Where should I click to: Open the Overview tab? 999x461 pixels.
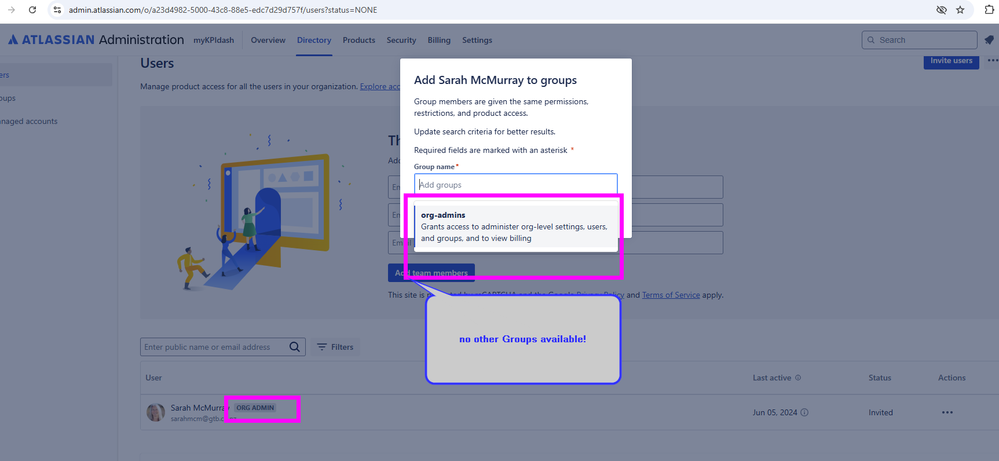(268, 40)
